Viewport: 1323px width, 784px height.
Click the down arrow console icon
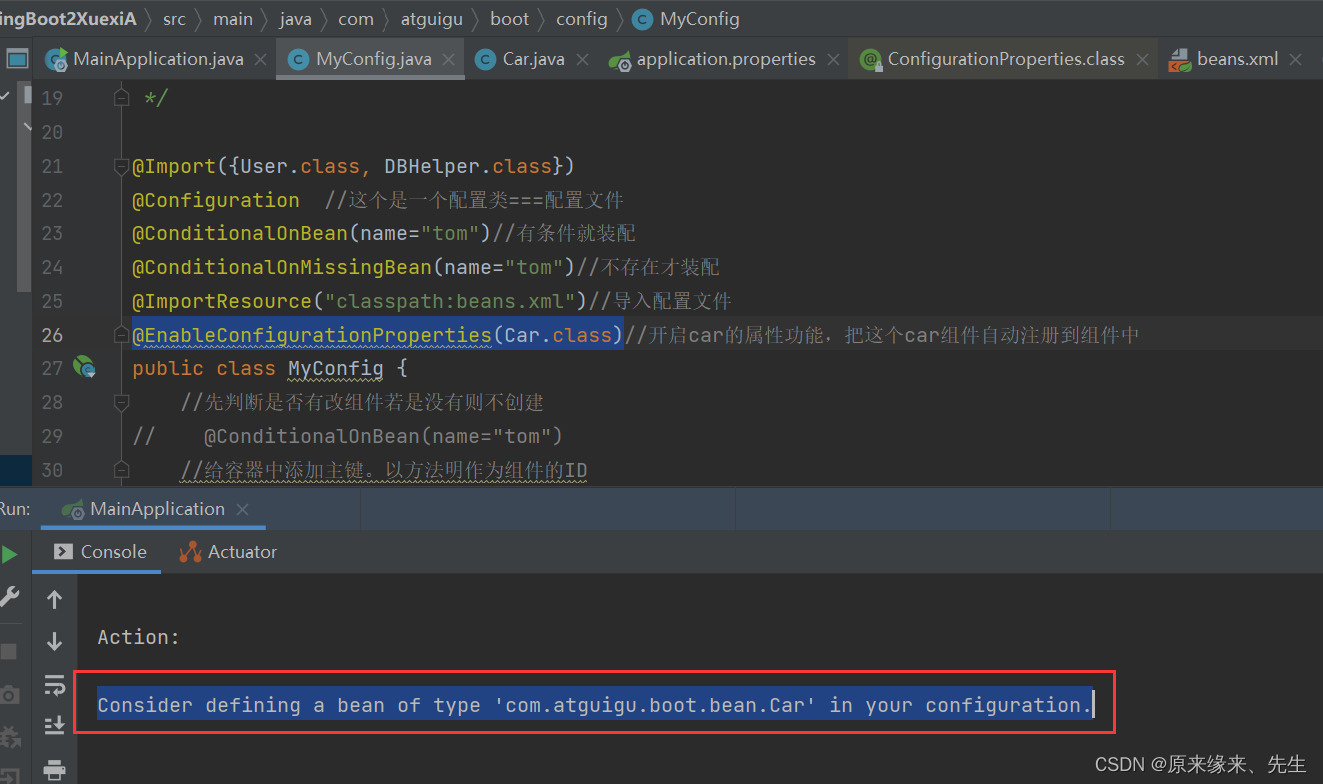pyautogui.click(x=55, y=642)
